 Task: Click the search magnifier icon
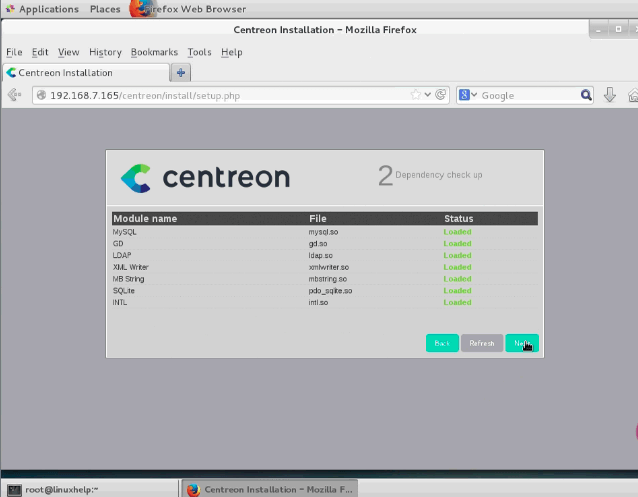(586, 95)
